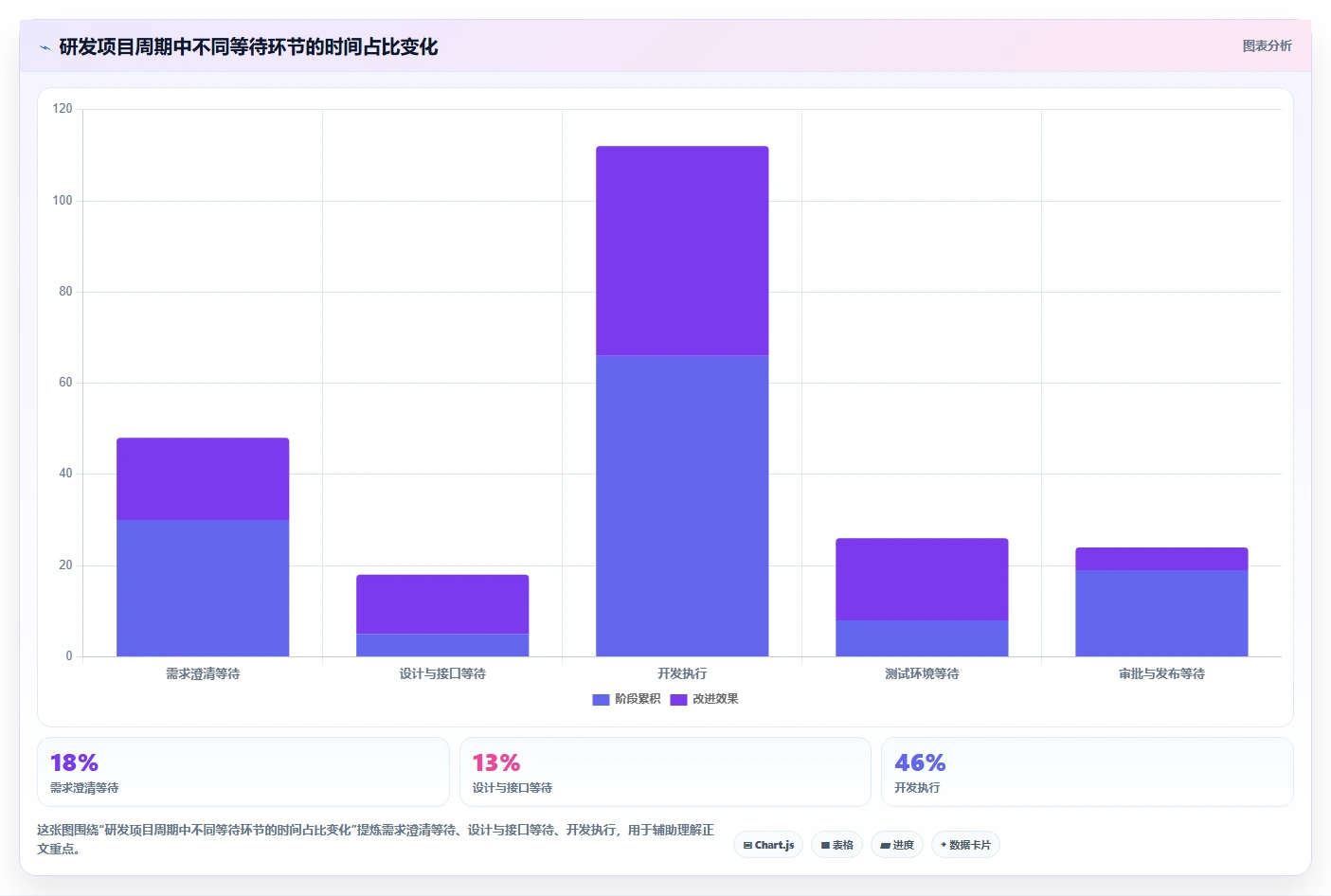
Task: Click the 120 y-axis value
Action: click(63, 109)
